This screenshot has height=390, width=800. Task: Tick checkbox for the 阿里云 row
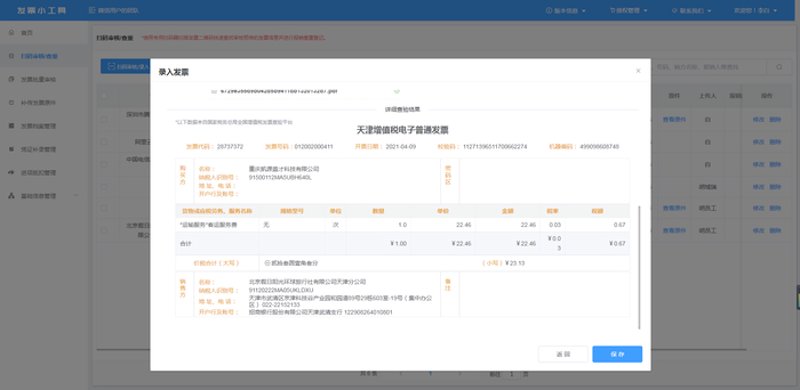point(104,142)
